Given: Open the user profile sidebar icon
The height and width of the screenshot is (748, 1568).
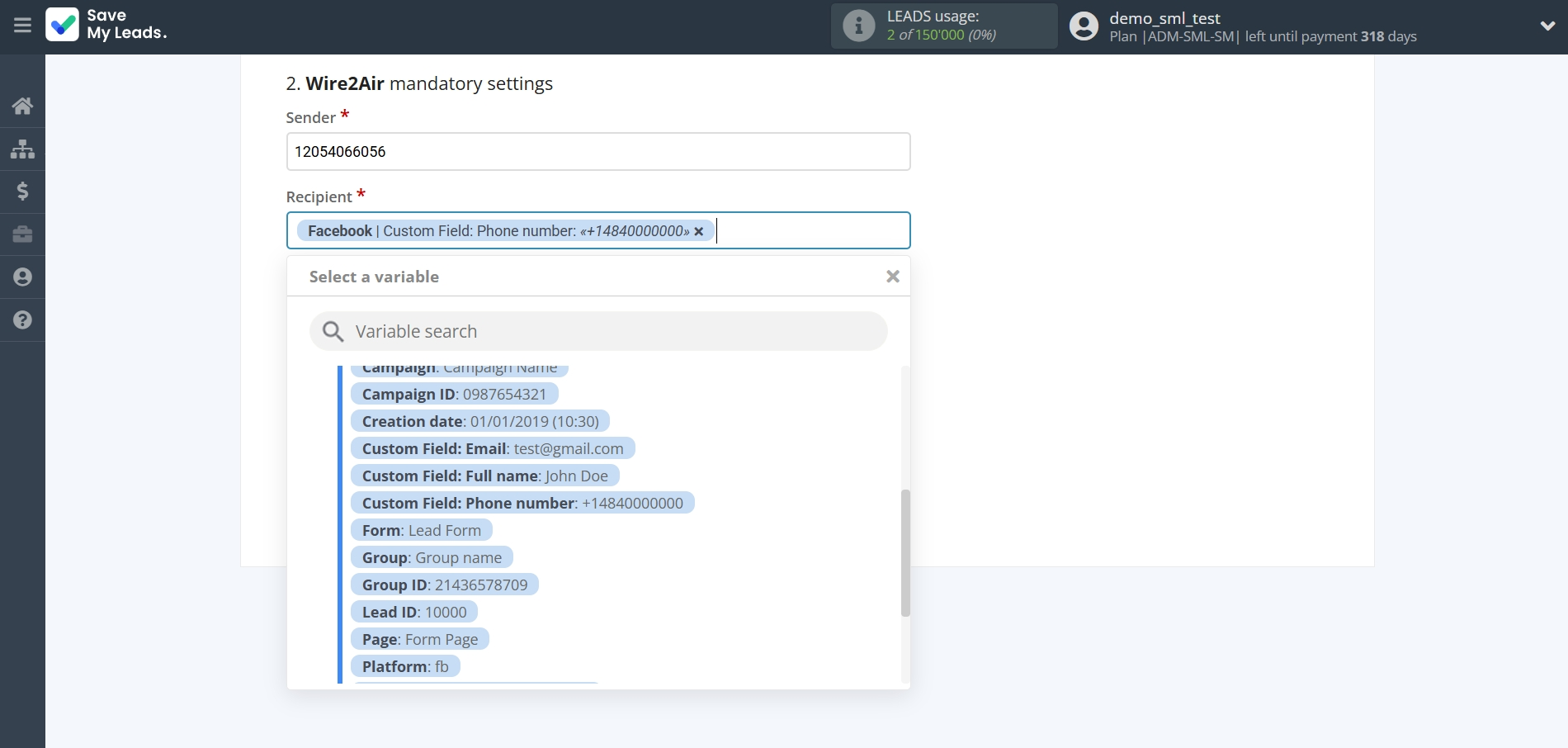Looking at the screenshot, I should point(22,277).
